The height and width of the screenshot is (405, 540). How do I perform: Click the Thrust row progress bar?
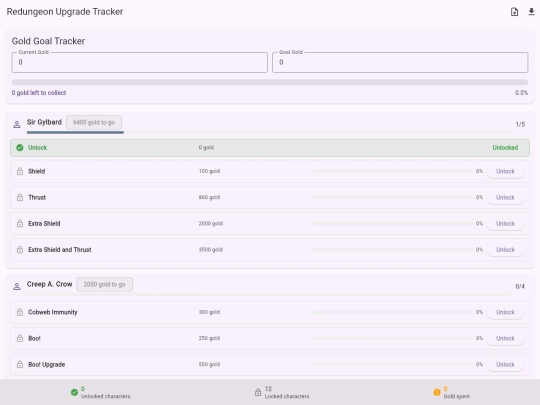point(393,197)
